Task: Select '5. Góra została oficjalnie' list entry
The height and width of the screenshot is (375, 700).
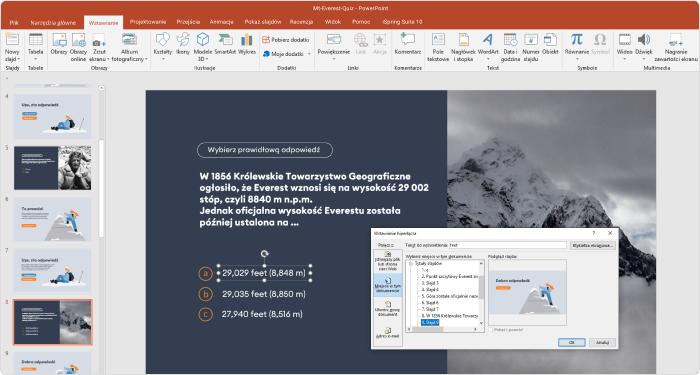Action: coord(450,296)
